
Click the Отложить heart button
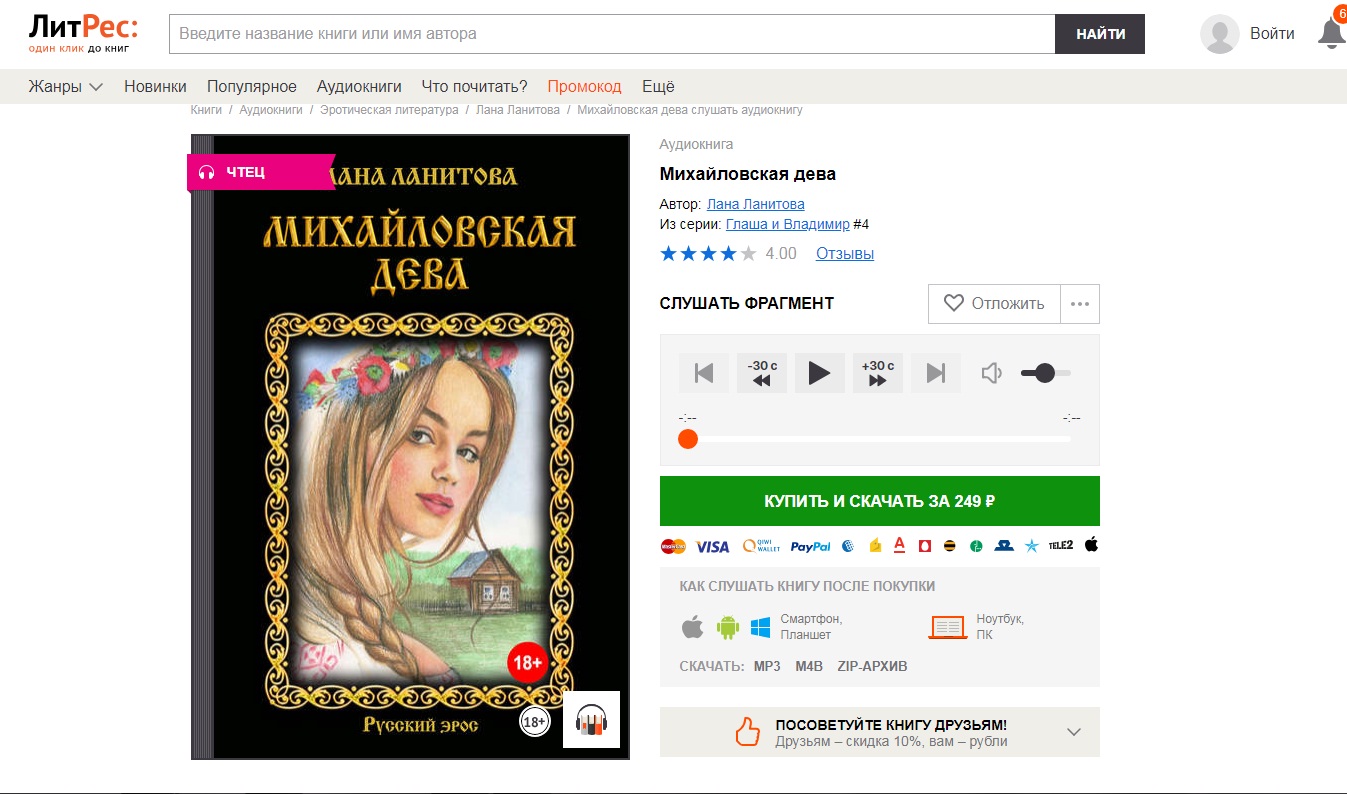coord(994,304)
